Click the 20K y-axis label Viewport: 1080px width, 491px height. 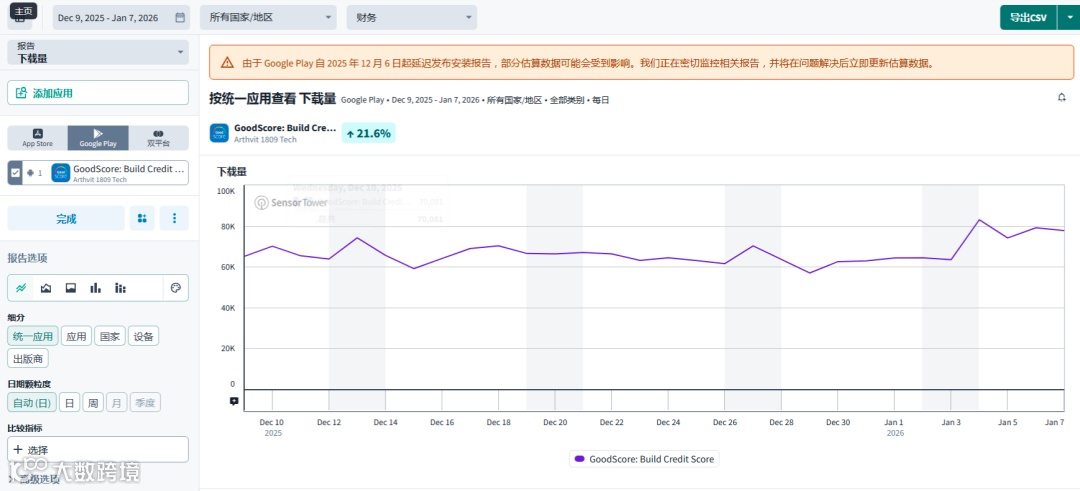pos(228,348)
